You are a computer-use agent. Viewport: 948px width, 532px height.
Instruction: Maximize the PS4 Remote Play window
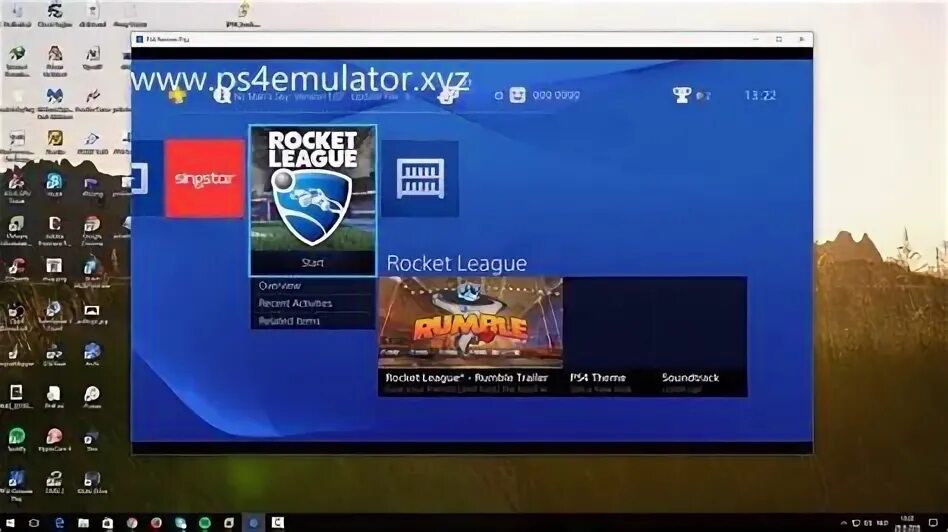[779, 39]
